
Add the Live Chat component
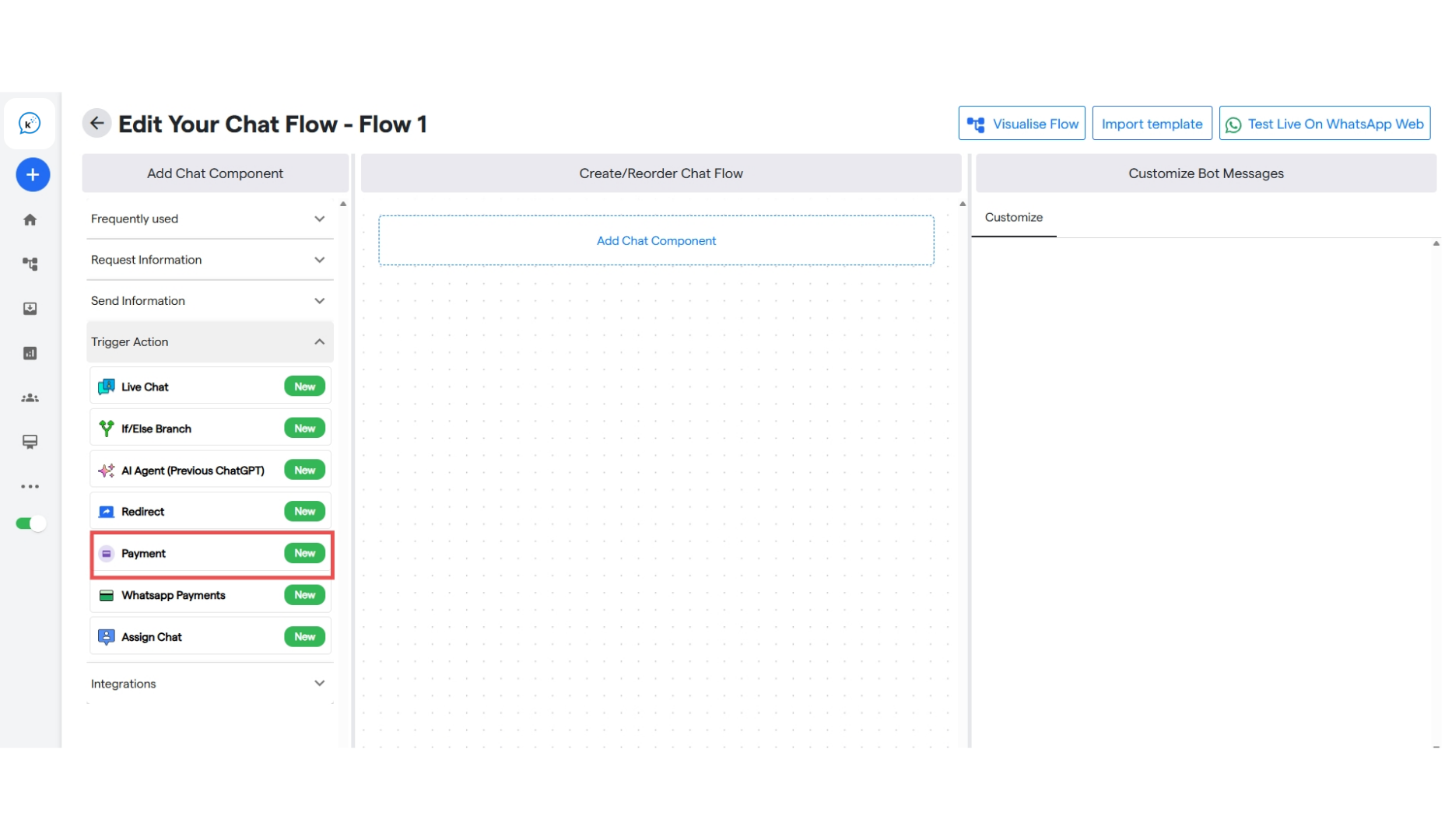click(x=211, y=387)
